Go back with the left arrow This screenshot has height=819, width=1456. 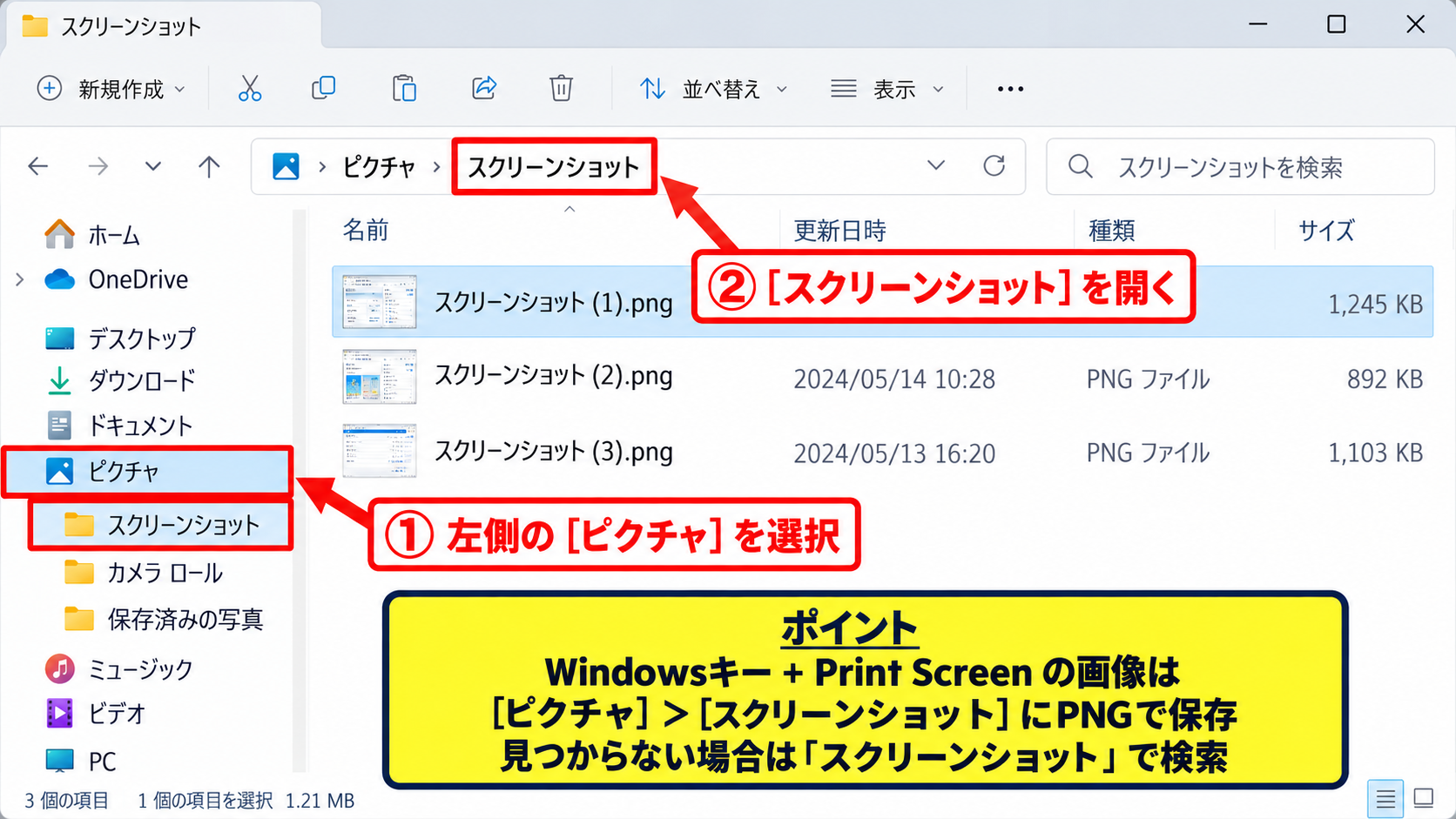click(x=38, y=166)
